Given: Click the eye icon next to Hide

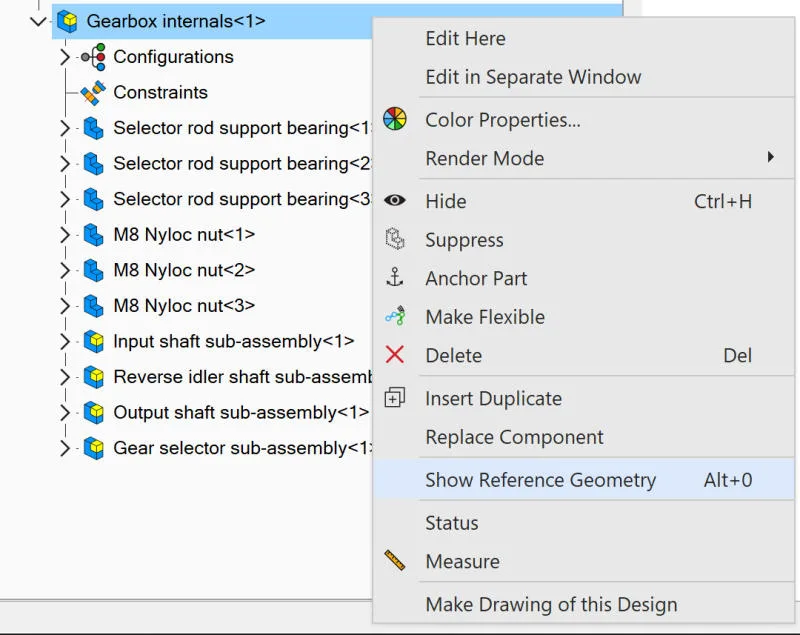Looking at the screenshot, I should point(395,200).
